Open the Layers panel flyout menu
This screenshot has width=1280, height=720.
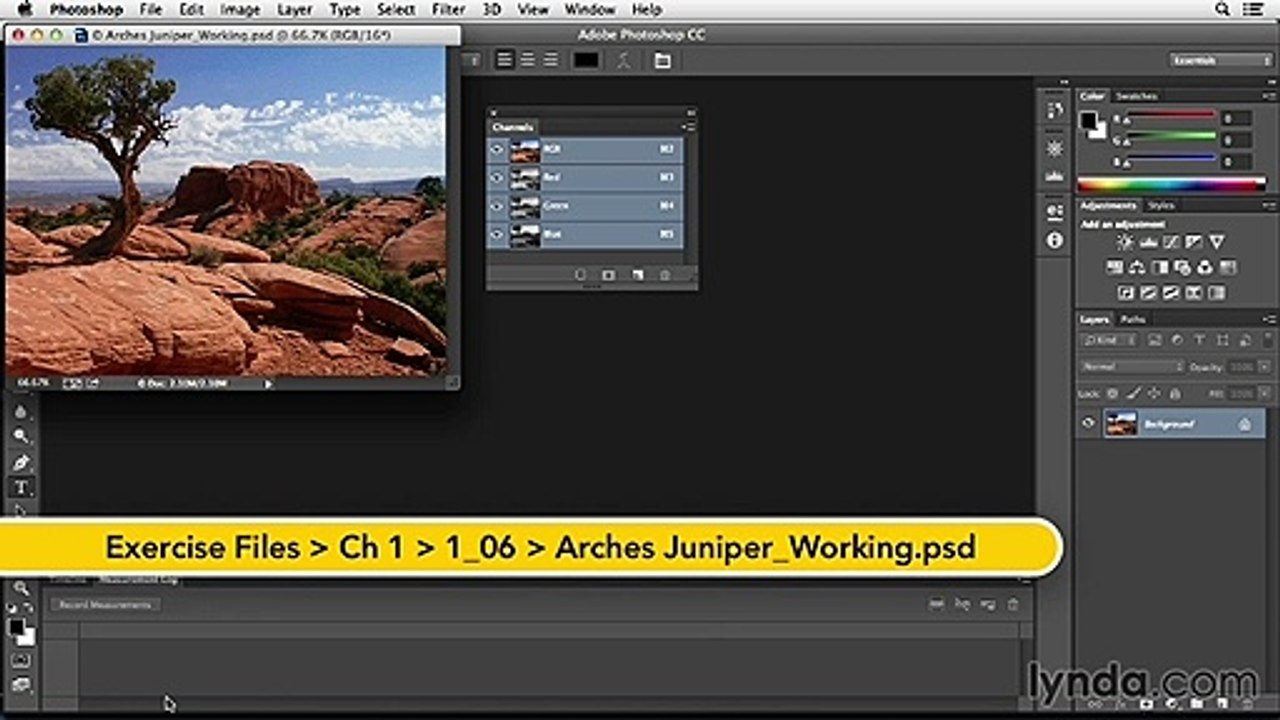tap(1269, 319)
